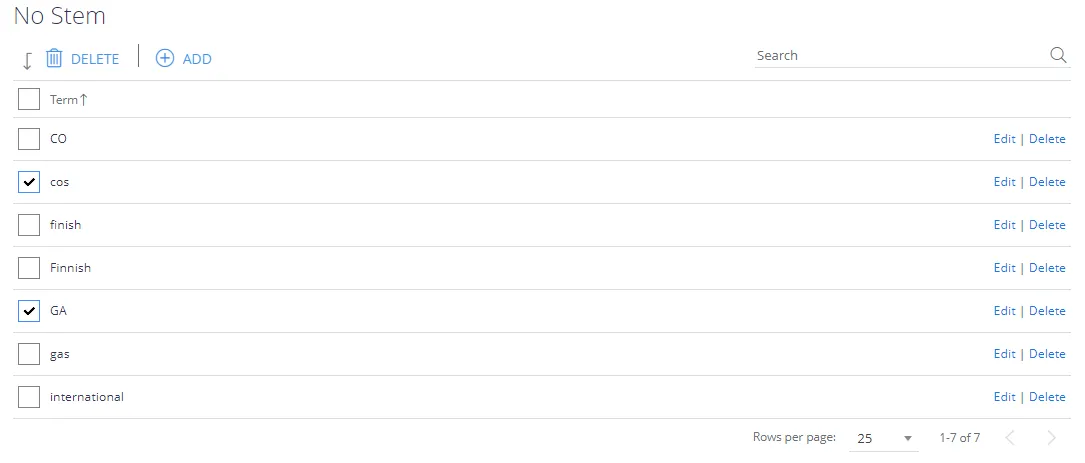Screen dimensions: 1085x463
Task: Click the circled plus Add icon
Action: pyautogui.click(x=165, y=58)
